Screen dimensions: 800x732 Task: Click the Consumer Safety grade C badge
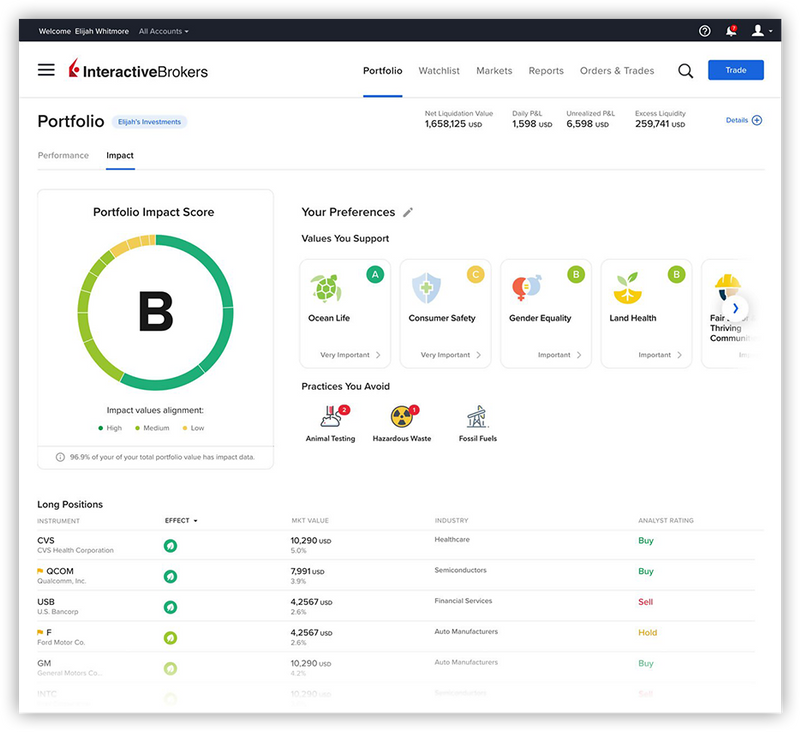coord(476,274)
